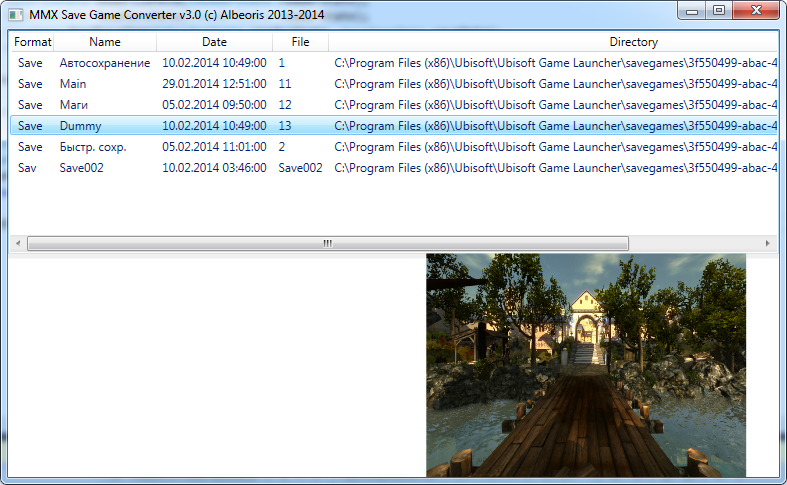Click the File column header

[x=300, y=42]
